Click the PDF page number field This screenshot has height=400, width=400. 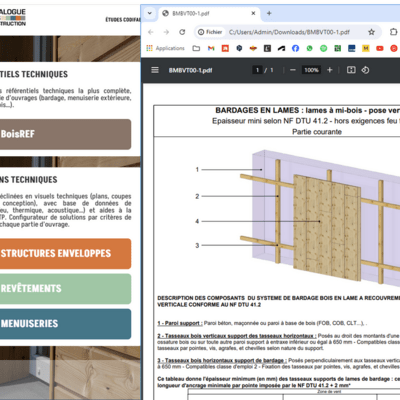[257, 70]
